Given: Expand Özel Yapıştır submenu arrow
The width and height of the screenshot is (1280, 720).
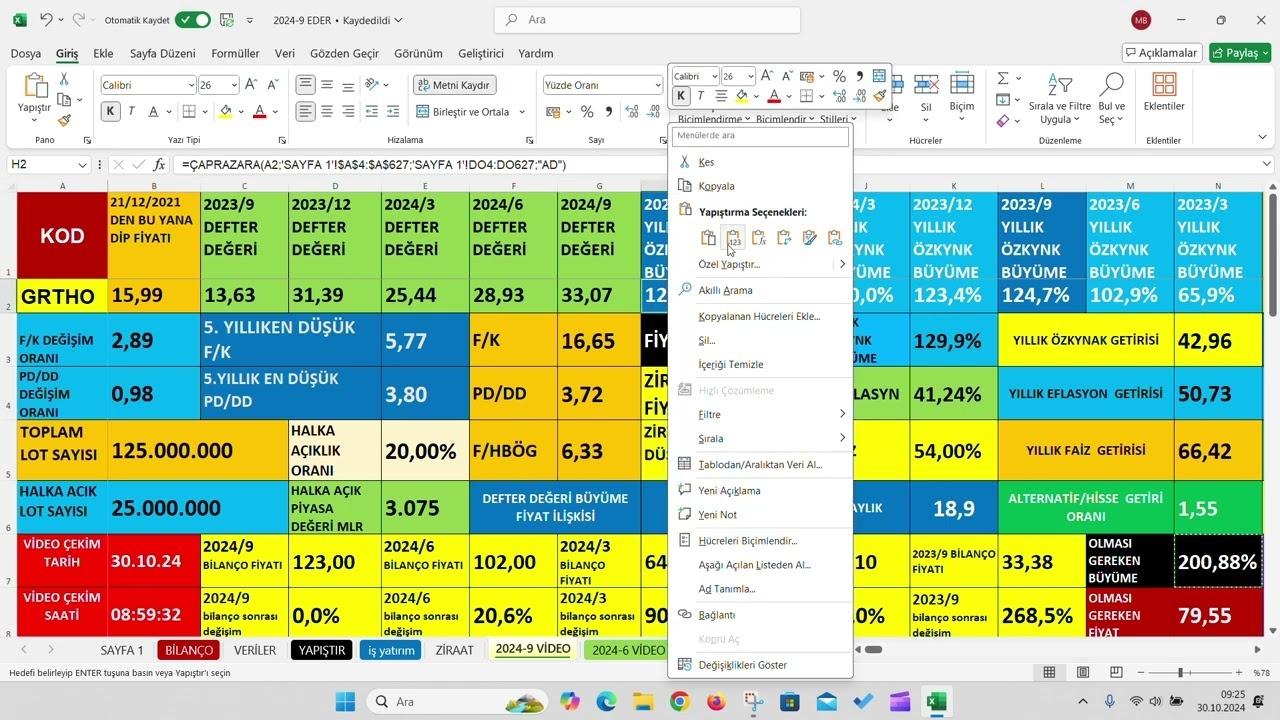Looking at the screenshot, I should 842,264.
